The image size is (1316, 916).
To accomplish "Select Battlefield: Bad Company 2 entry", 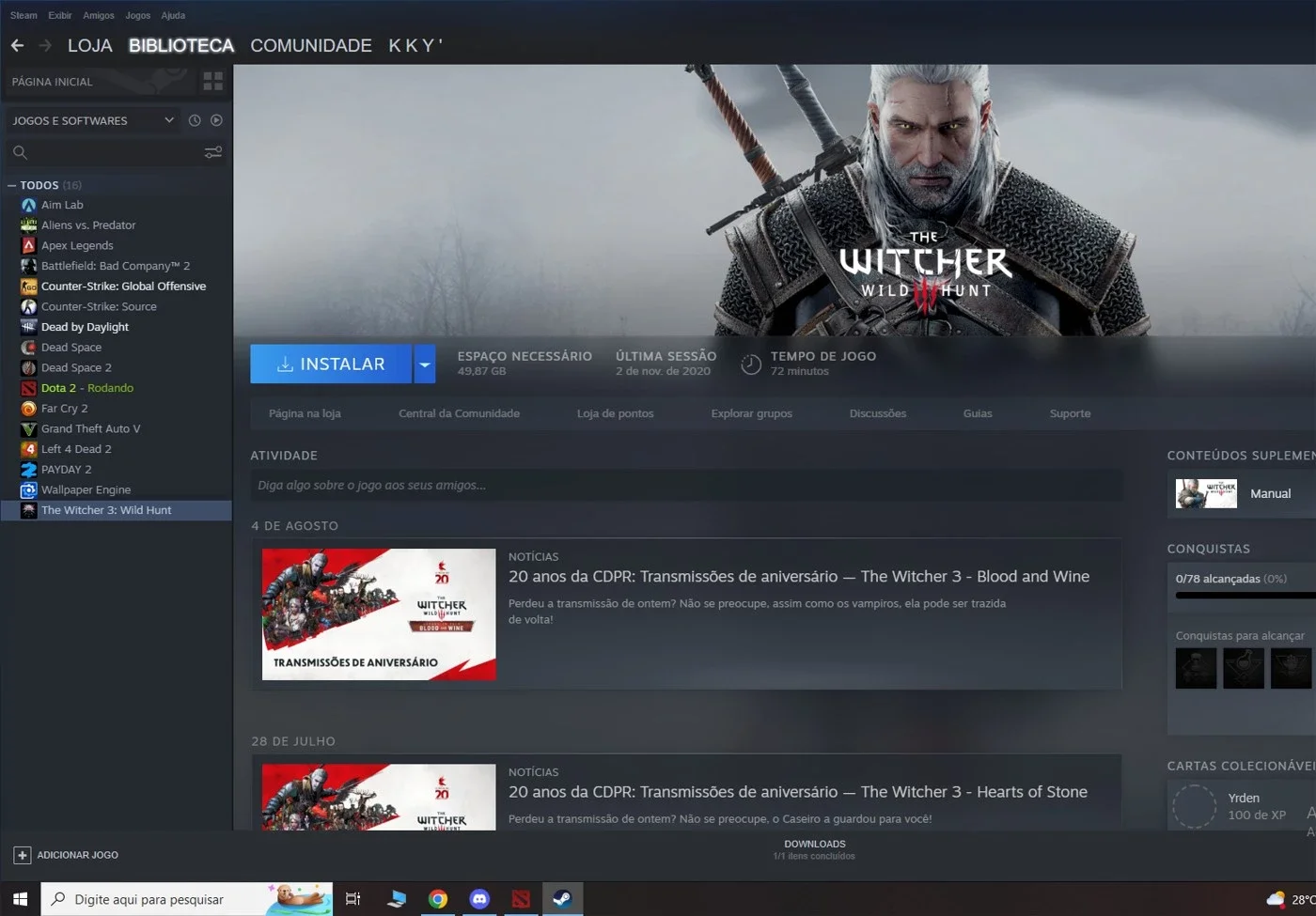I will (117, 266).
